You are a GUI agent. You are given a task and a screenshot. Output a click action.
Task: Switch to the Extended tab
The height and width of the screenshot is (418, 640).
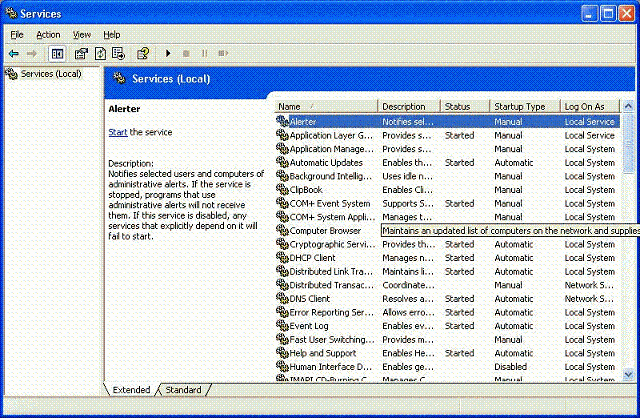point(131,390)
